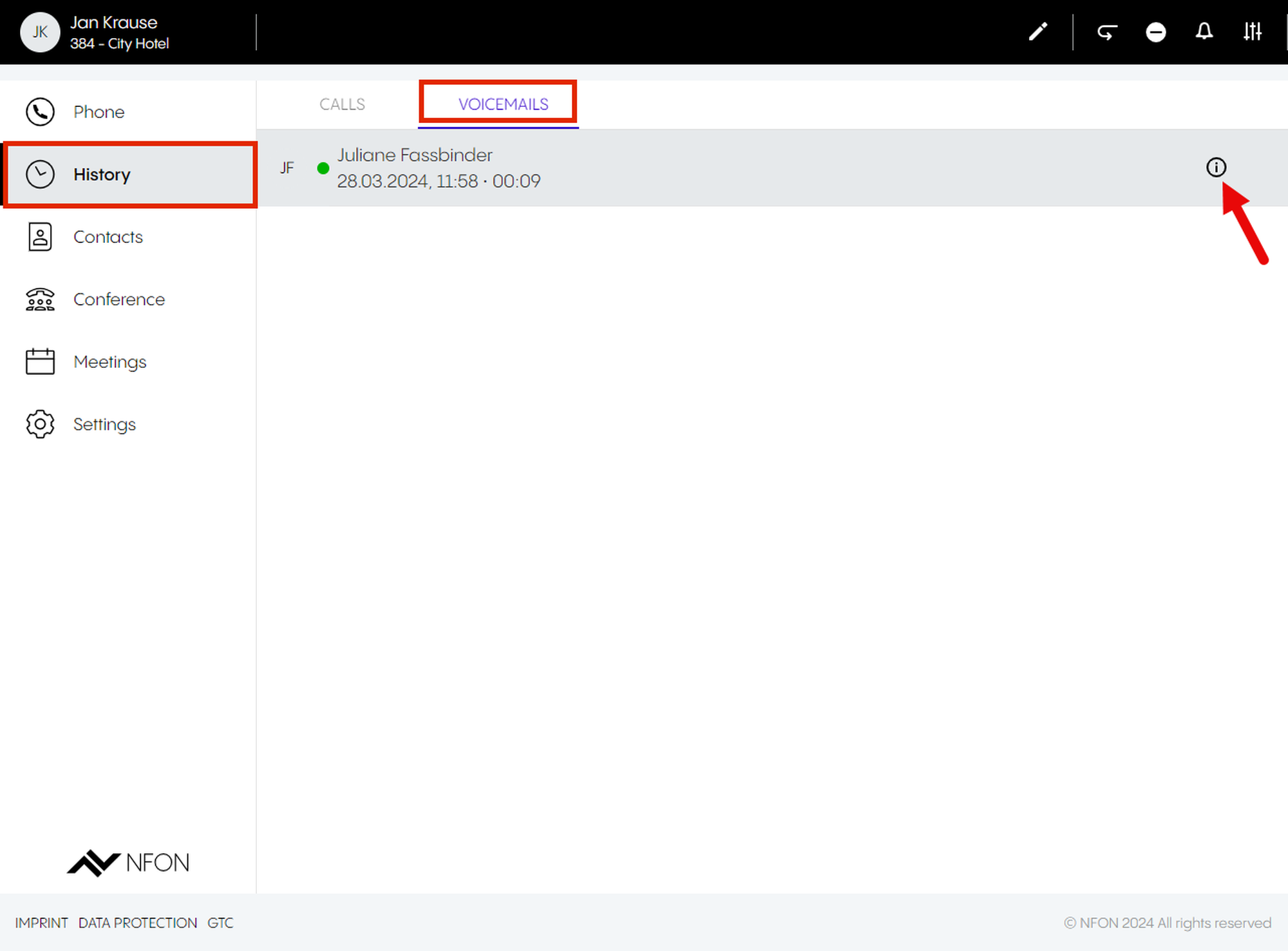Click the notification bell icon
The height and width of the screenshot is (951, 1288).
tap(1204, 32)
